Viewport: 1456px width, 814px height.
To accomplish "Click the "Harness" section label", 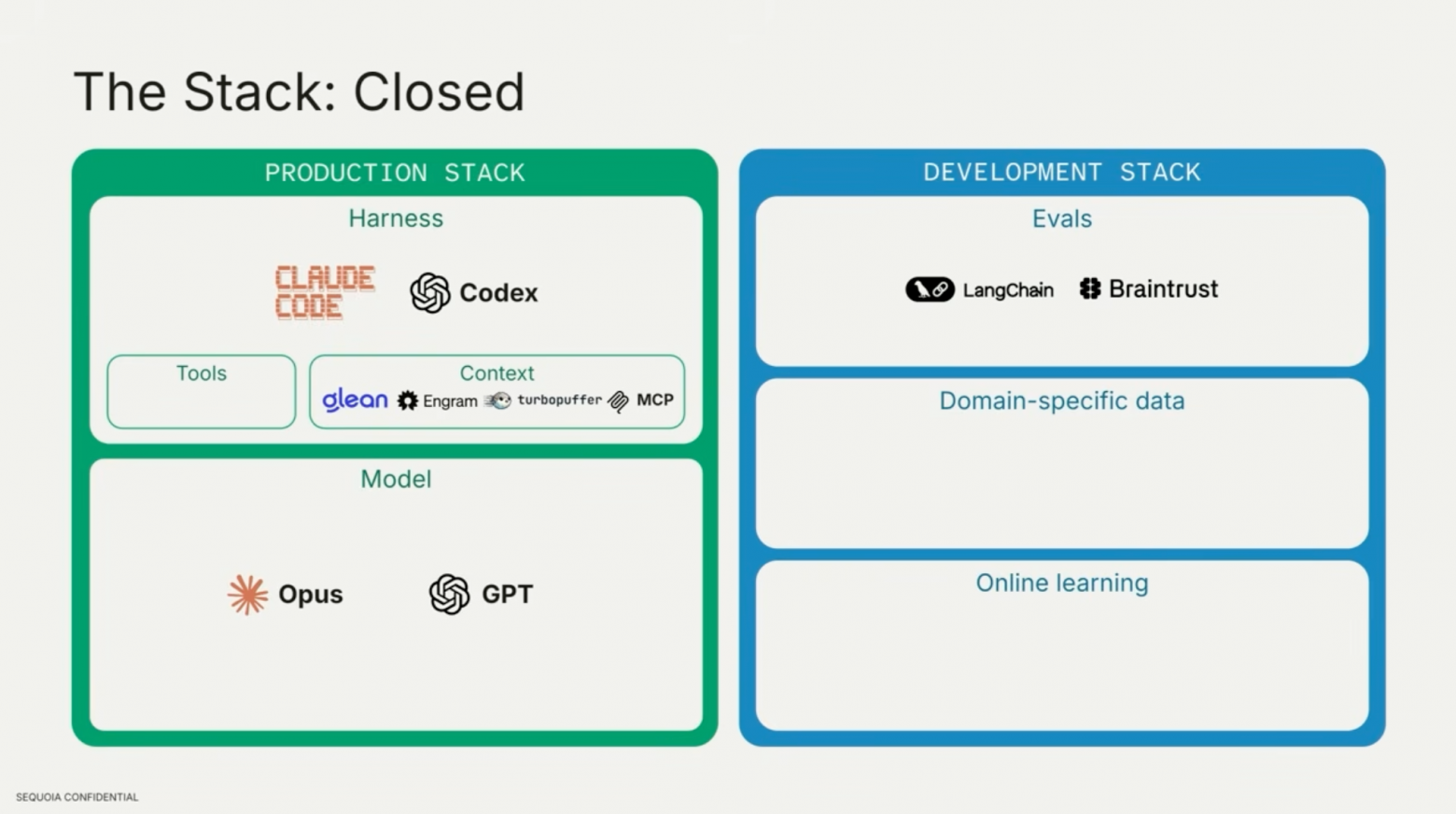I will [396, 218].
